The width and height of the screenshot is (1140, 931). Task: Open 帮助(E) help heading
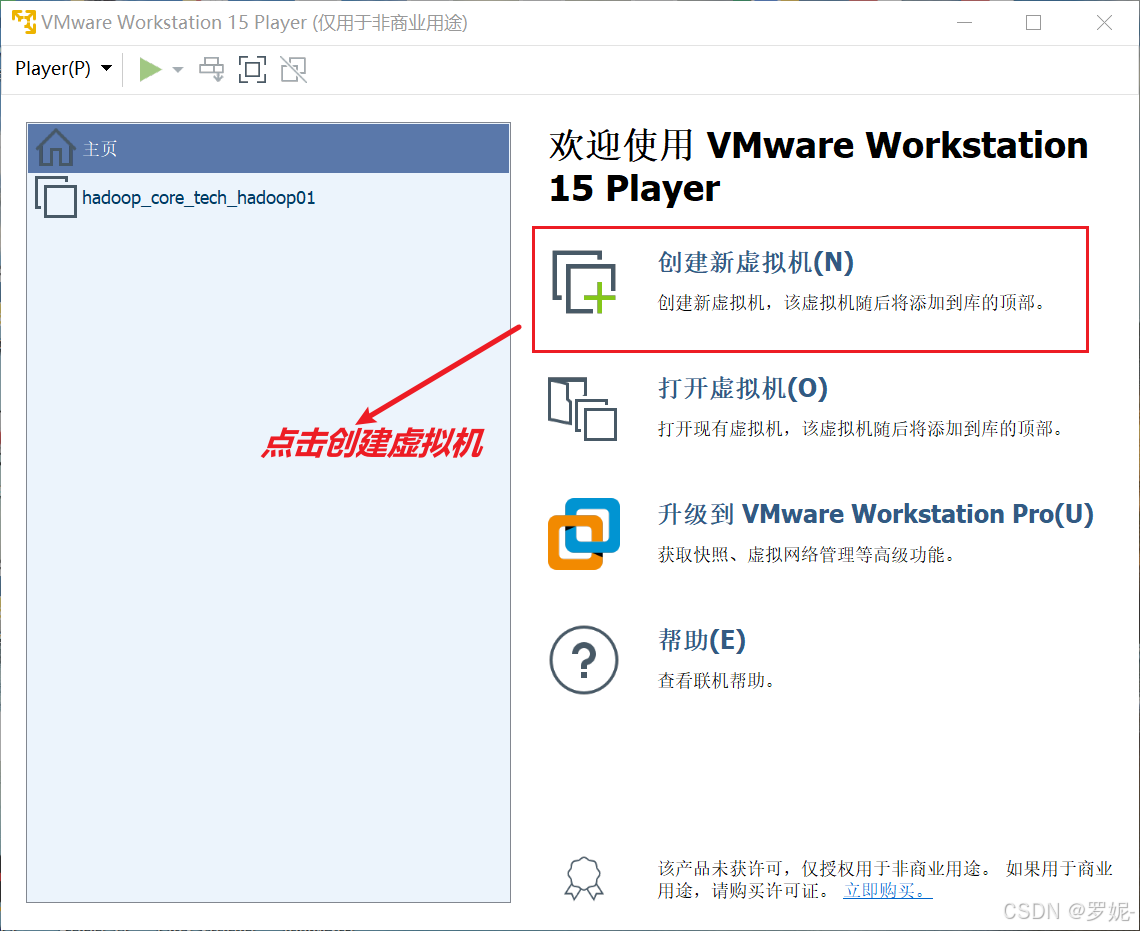[x=702, y=640]
